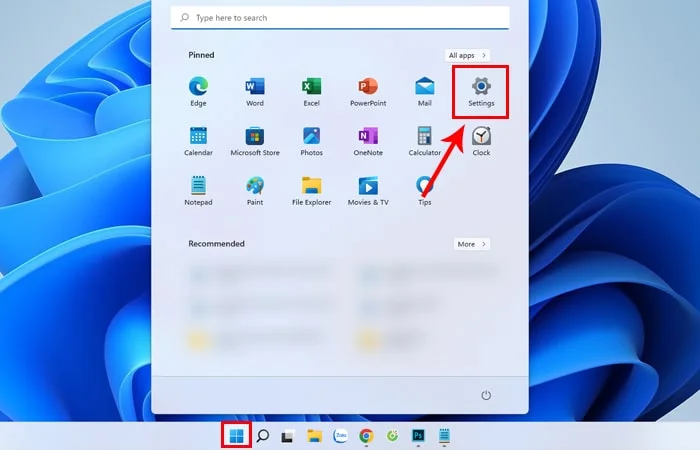Open Zalo from the taskbar

coord(340,435)
